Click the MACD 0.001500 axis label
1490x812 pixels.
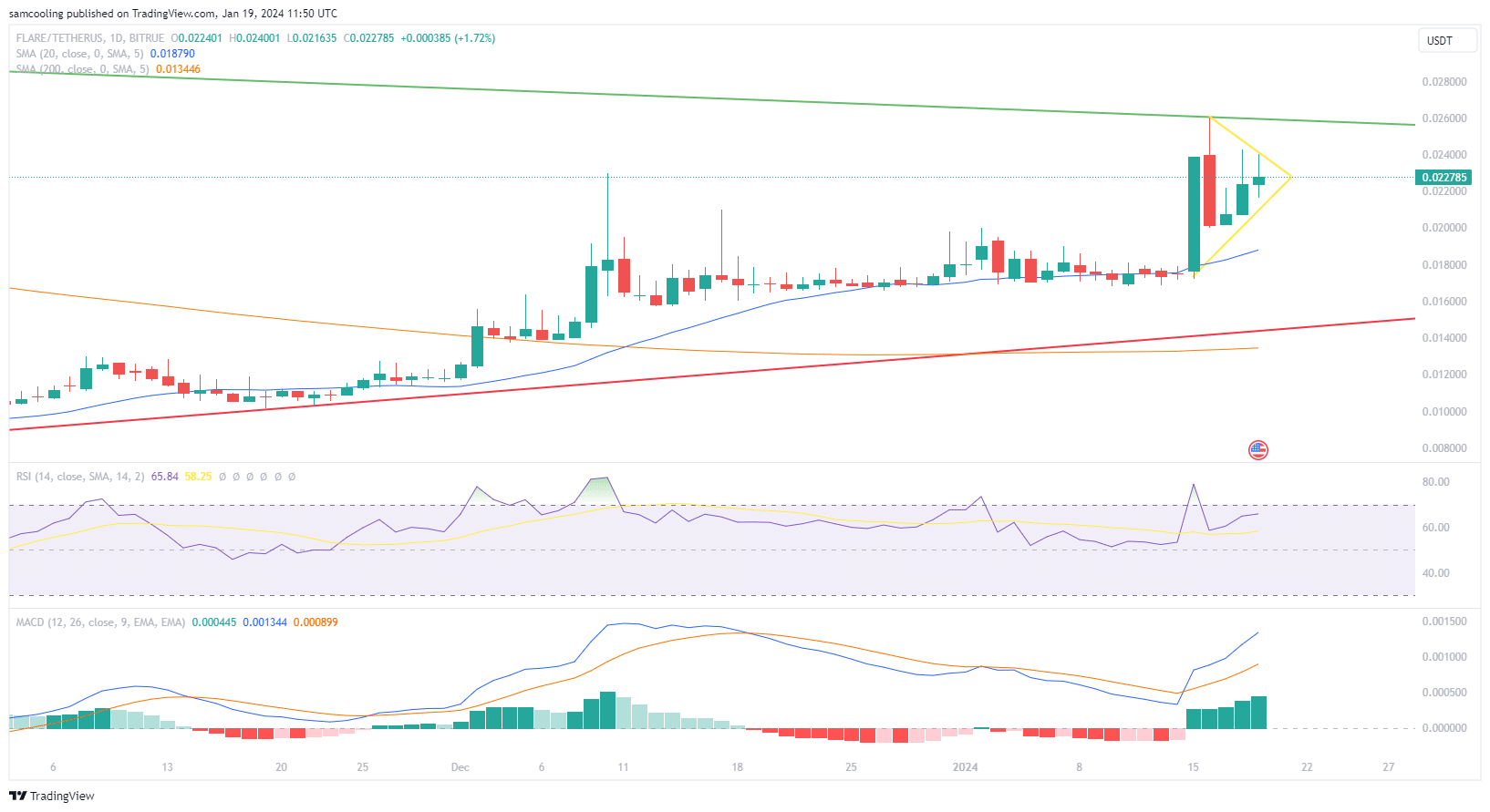1444,622
